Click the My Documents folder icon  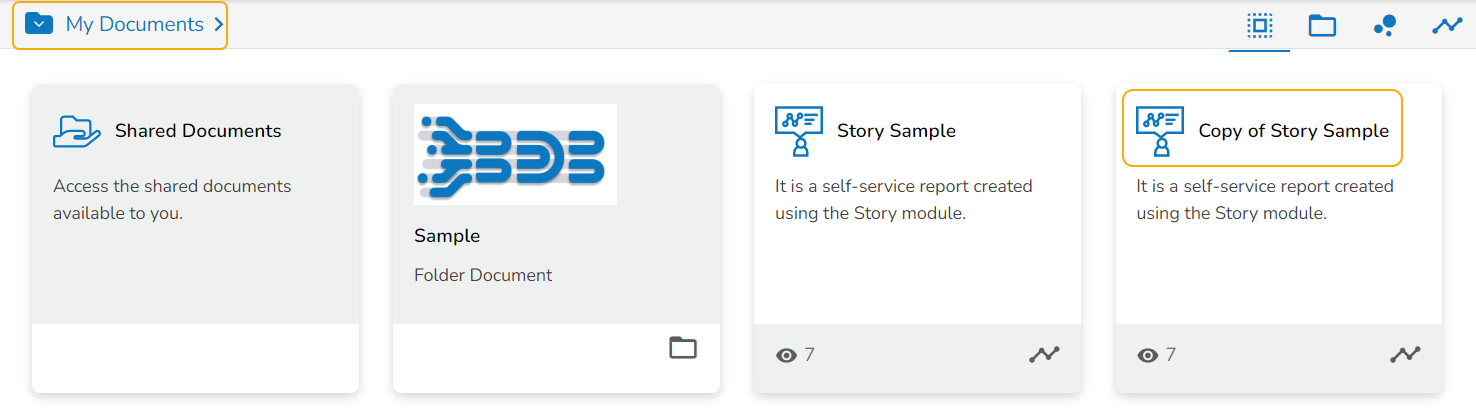39,24
